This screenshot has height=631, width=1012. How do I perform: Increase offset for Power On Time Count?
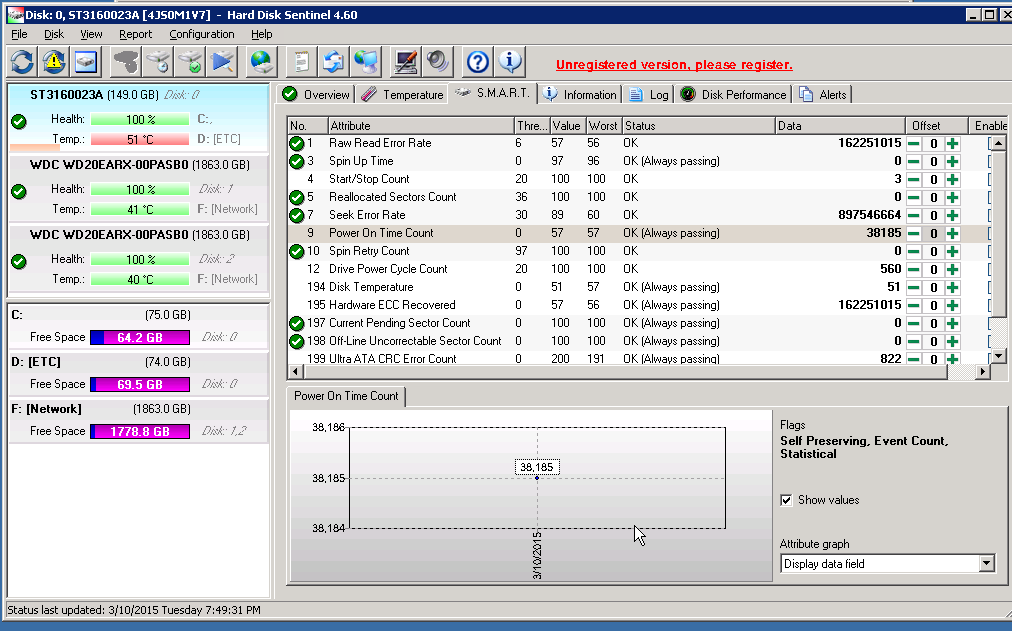coord(953,234)
